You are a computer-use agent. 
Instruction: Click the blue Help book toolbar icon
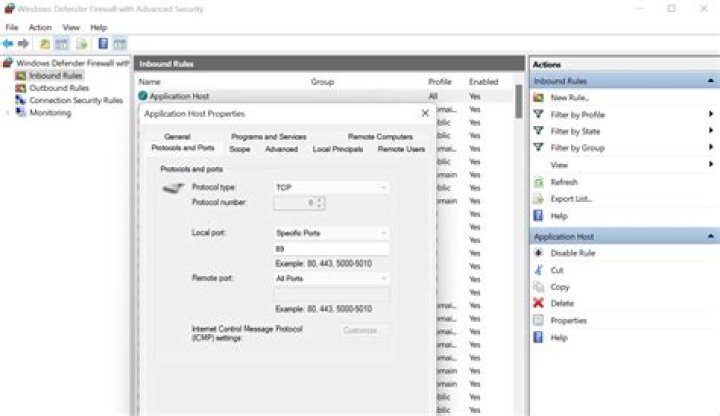click(103, 44)
